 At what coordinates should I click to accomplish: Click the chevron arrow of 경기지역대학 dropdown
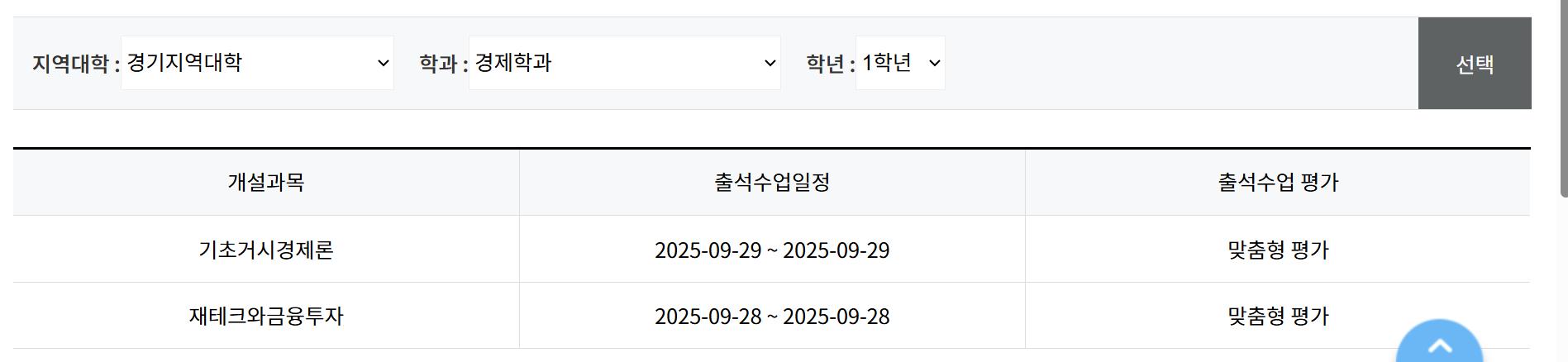(x=383, y=63)
